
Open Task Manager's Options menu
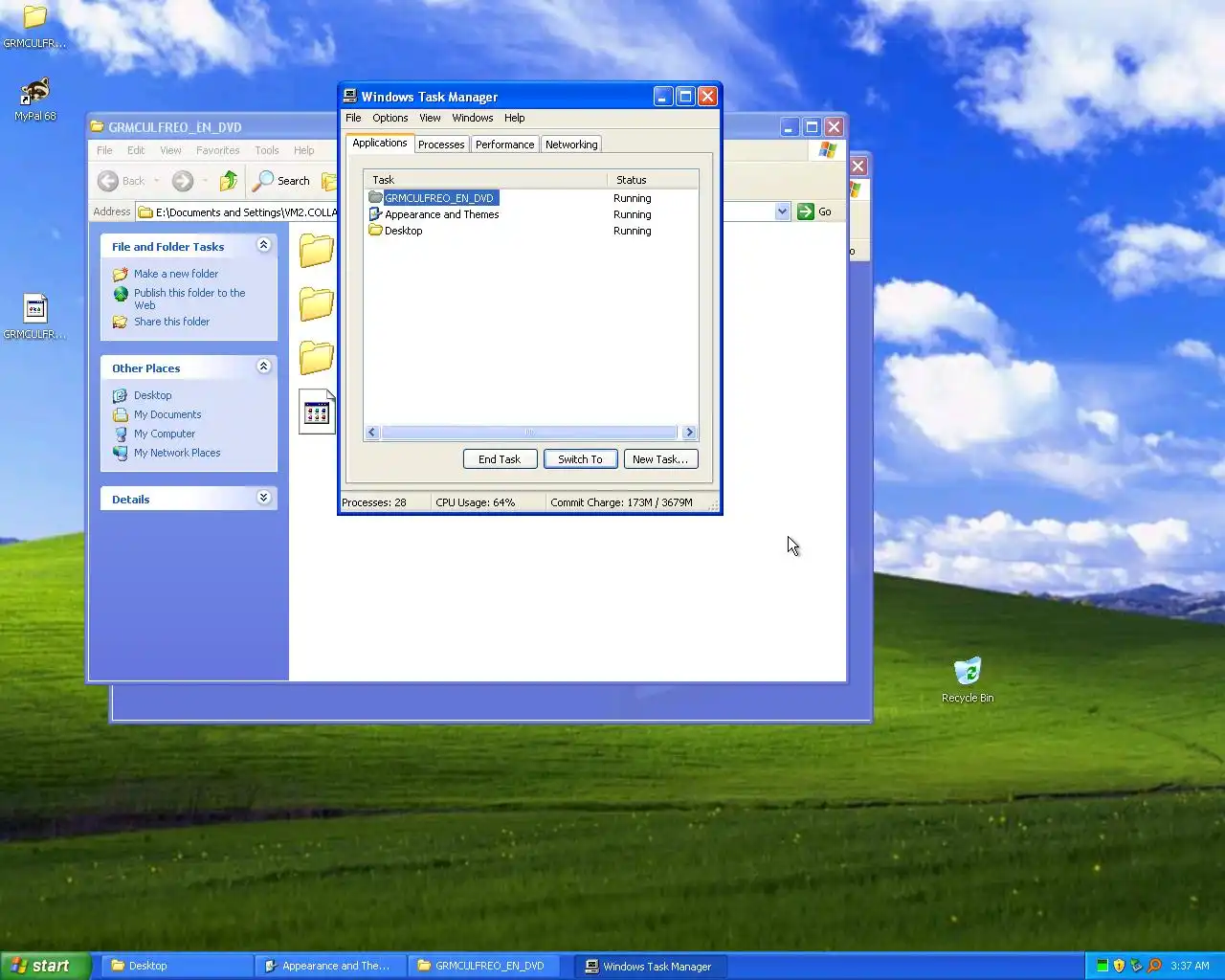(x=390, y=118)
